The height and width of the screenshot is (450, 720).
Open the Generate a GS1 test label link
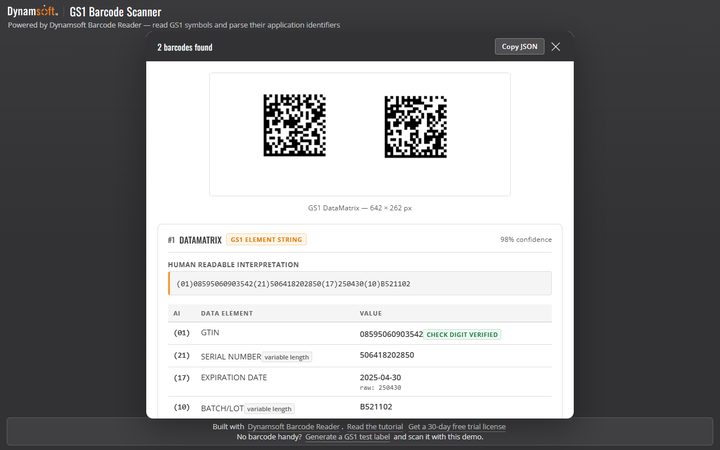[x=348, y=437]
